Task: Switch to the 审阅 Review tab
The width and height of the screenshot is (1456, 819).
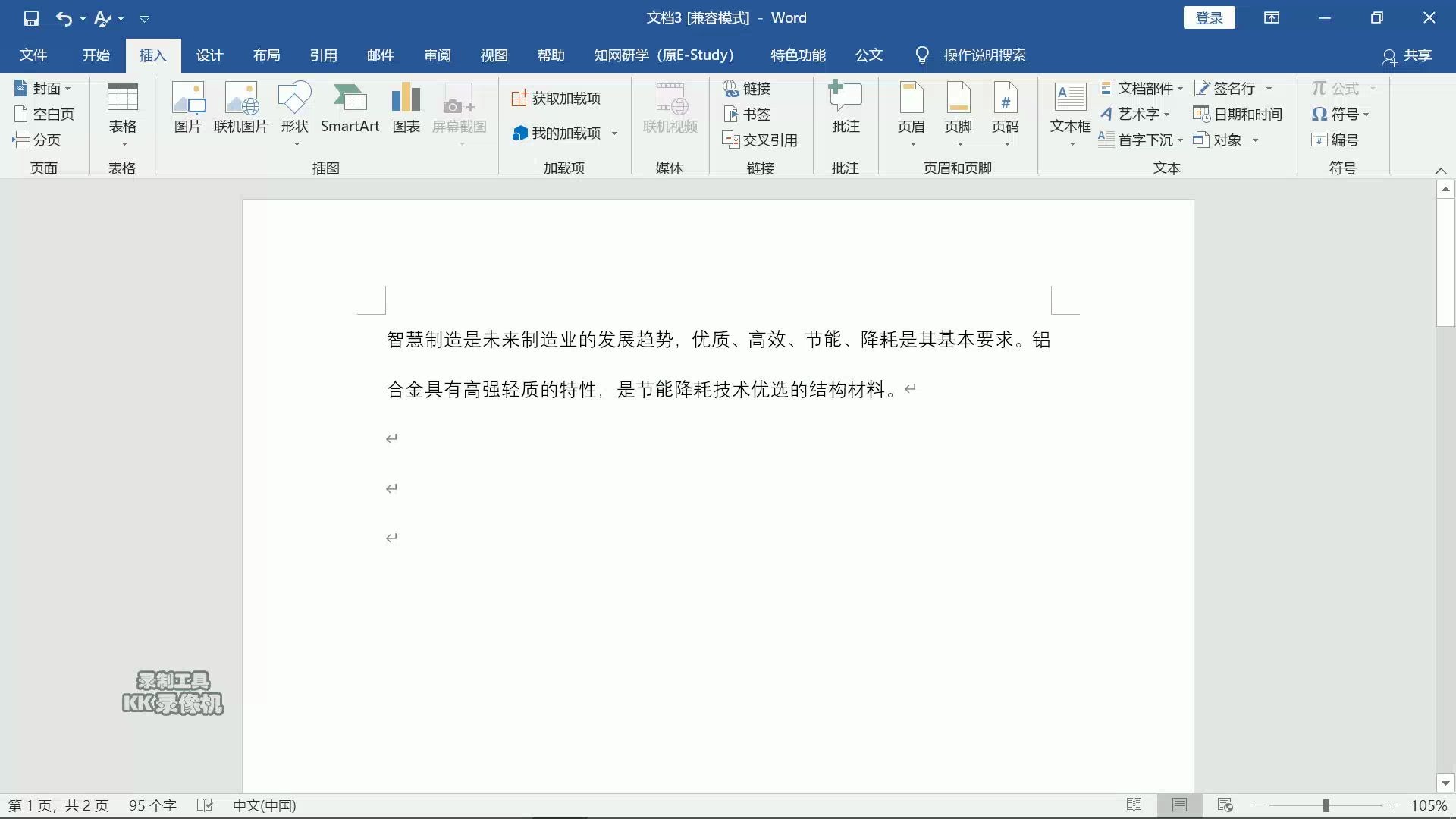Action: tap(438, 55)
